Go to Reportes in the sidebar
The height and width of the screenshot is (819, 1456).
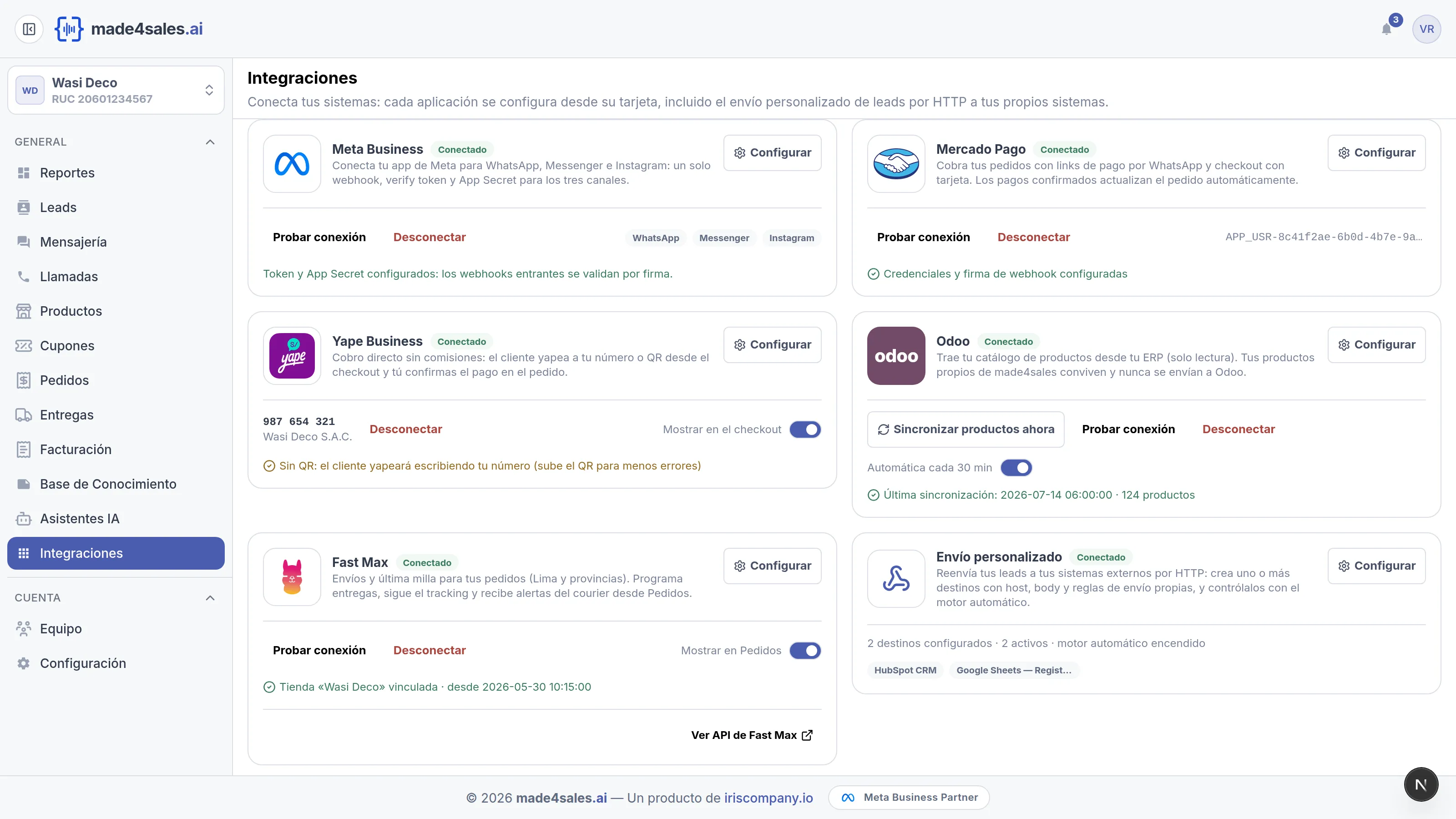116,173
